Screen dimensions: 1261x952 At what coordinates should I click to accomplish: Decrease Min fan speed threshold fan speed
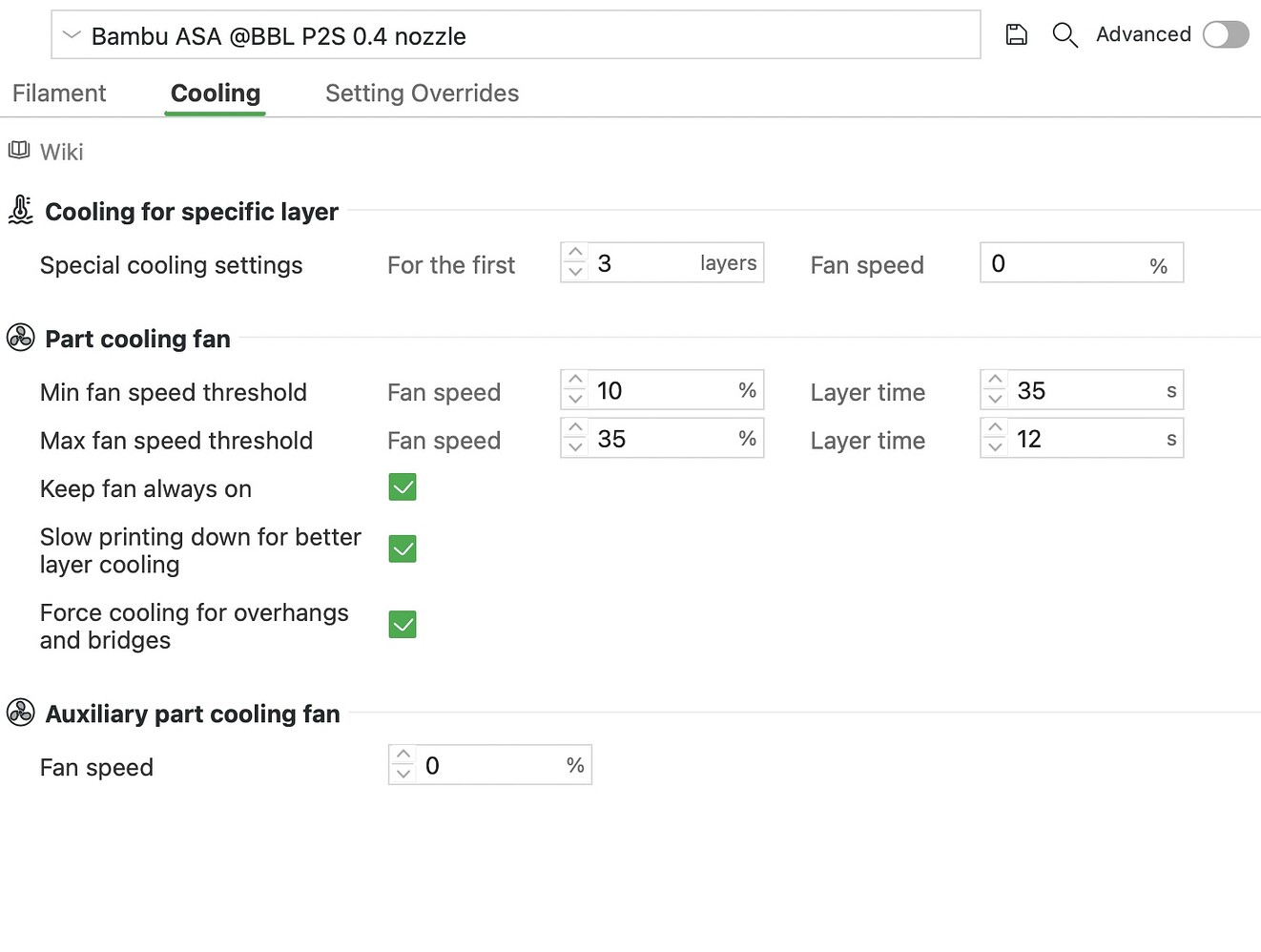[575, 399]
